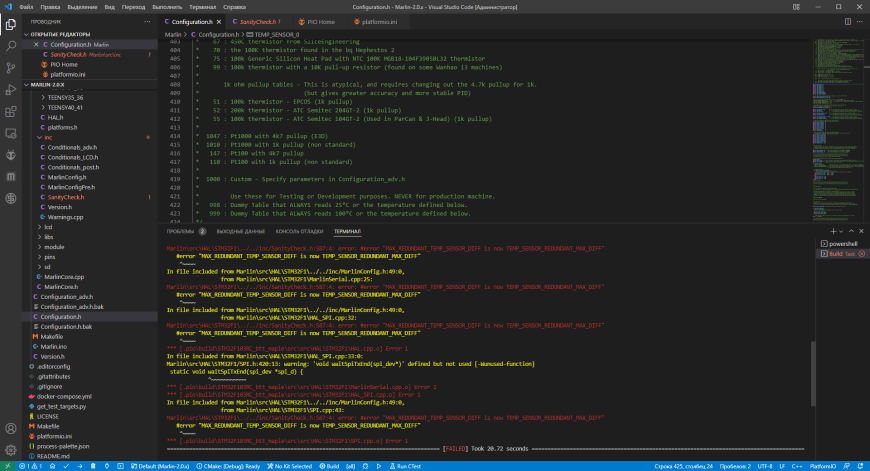Open the Auto Build Marlin 'M' view
870x471 pixels.
pos(11,176)
